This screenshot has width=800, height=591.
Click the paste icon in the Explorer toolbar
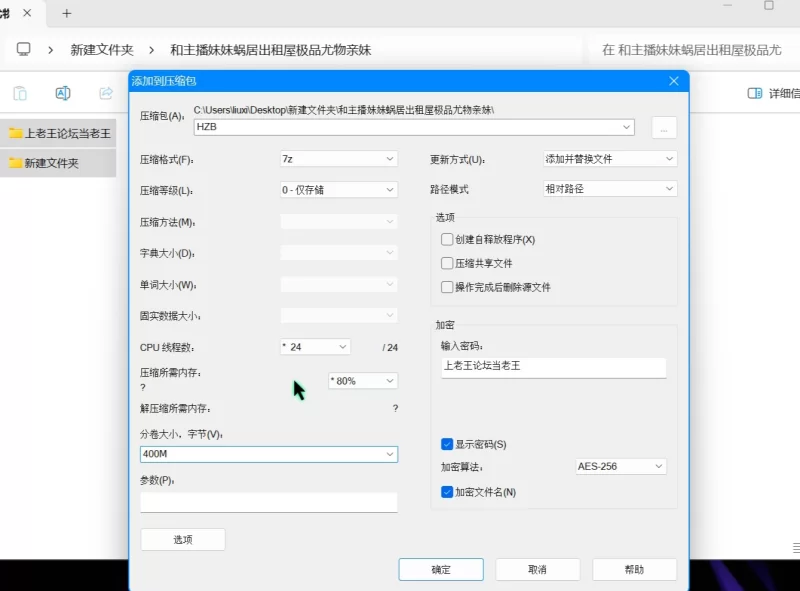[x=20, y=93]
